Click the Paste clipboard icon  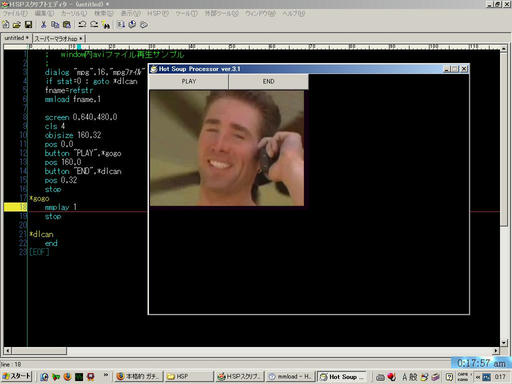(x=67, y=24)
